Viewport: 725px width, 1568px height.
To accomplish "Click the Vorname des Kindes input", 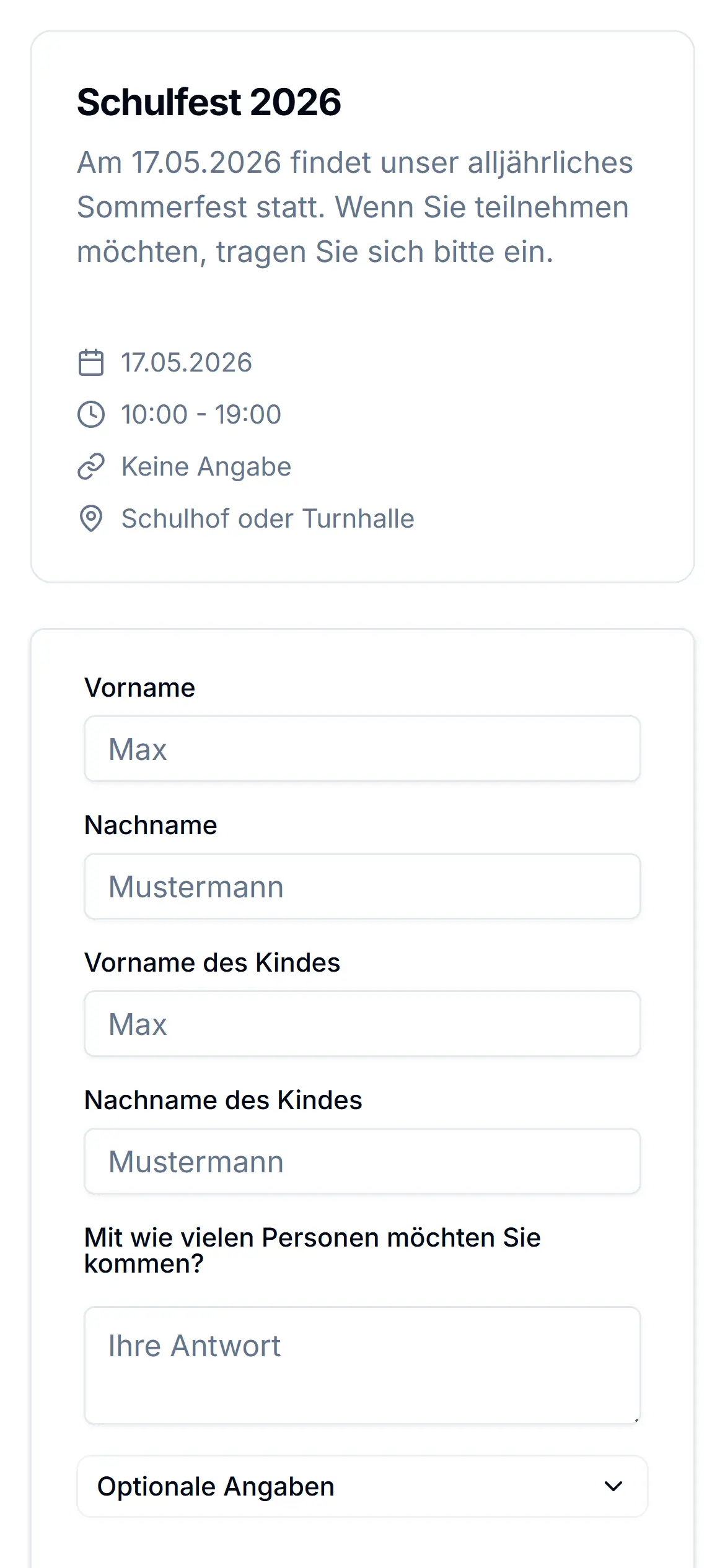I will 362,1024.
